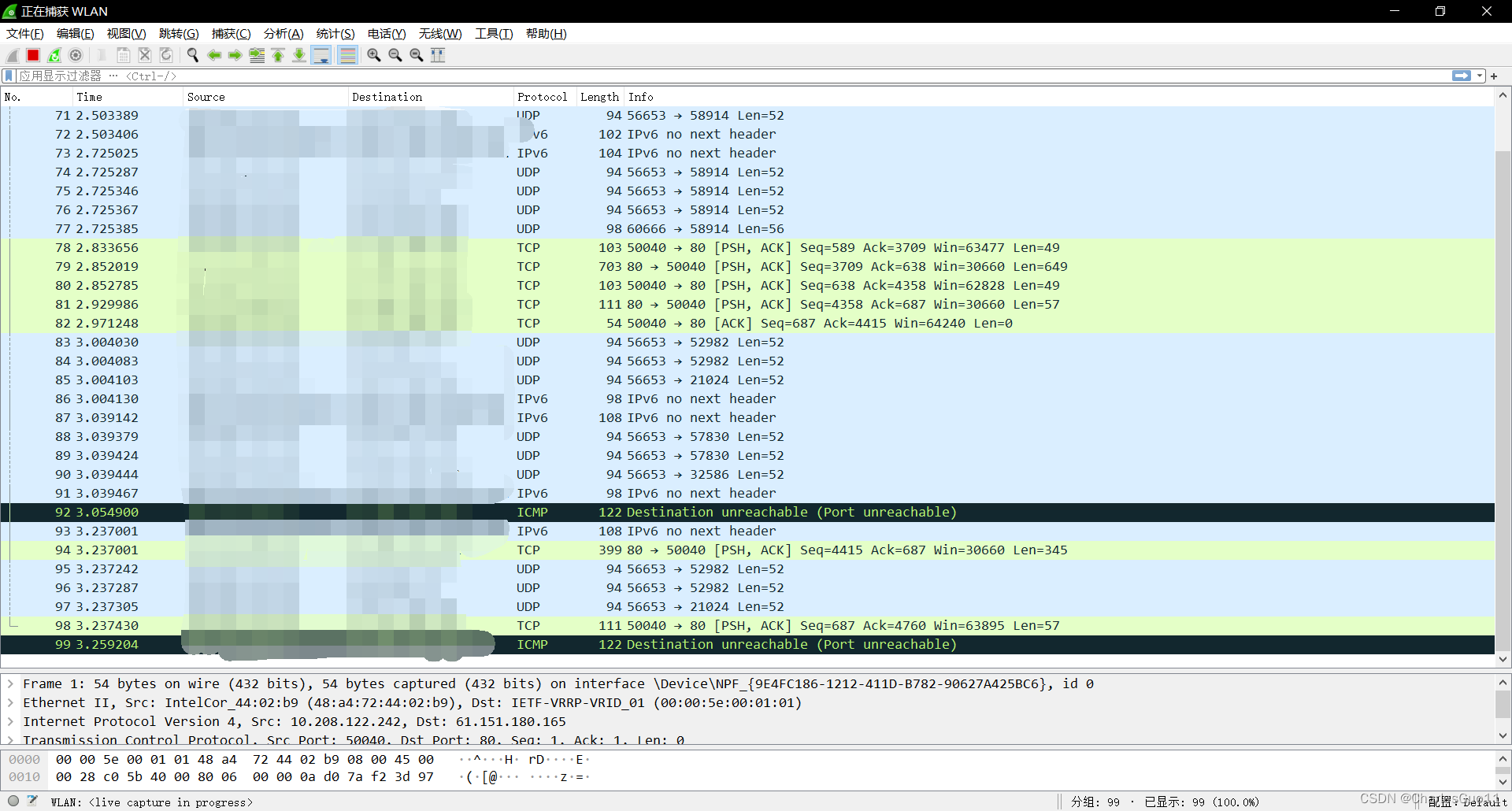Open the 跳转(G) menu

[179, 34]
